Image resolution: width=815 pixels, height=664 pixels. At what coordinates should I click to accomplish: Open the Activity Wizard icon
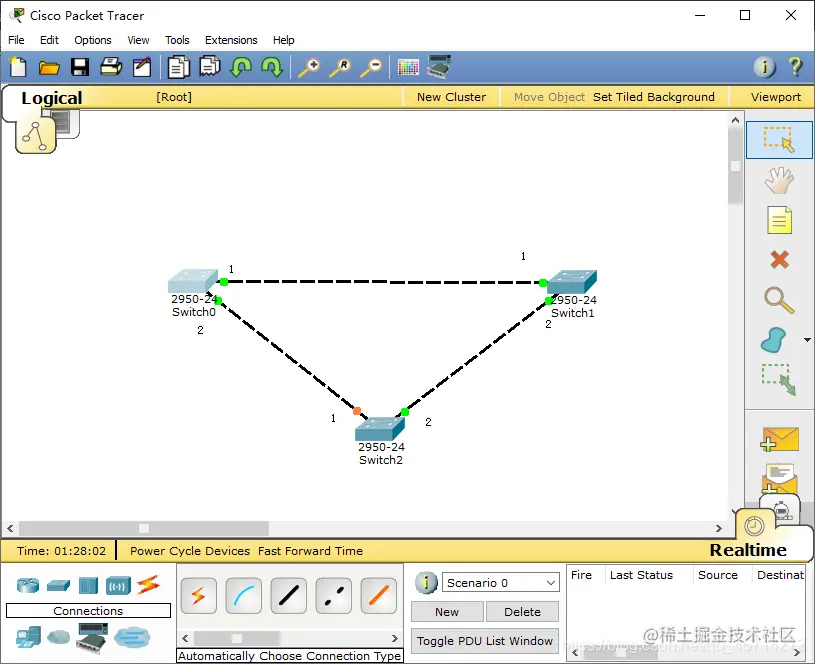tap(142, 67)
